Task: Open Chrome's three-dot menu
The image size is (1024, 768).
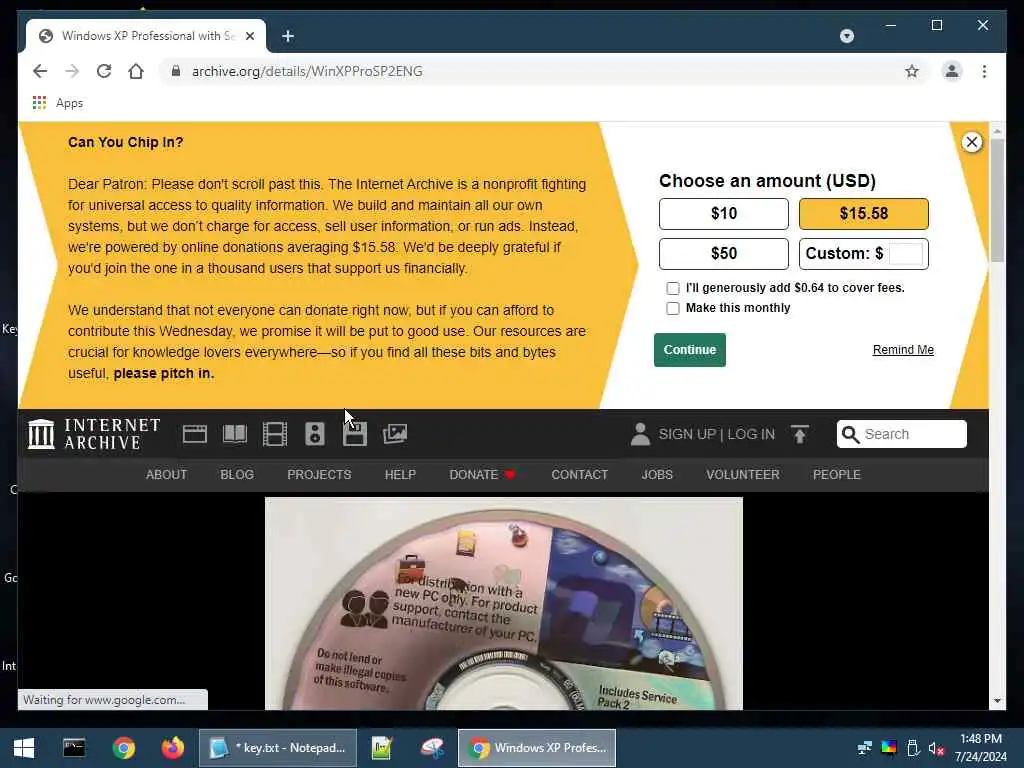Action: (984, 71)
